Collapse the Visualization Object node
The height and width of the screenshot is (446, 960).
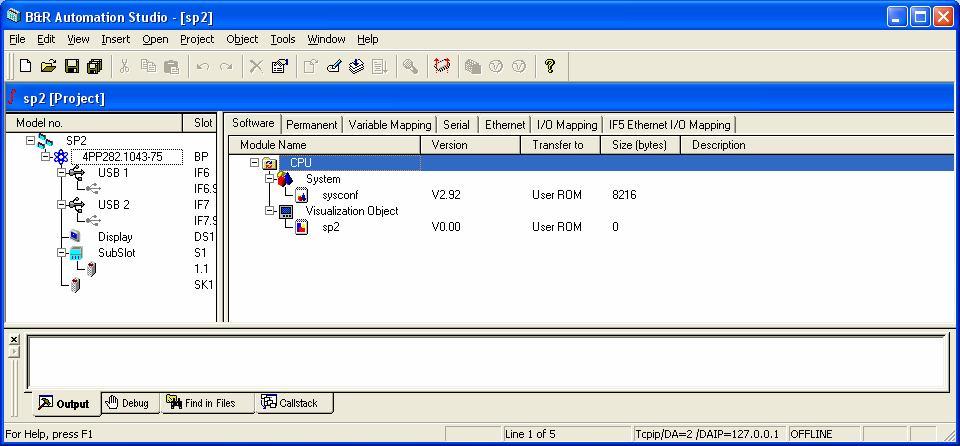pyautogui.click(x=270, y=211)
